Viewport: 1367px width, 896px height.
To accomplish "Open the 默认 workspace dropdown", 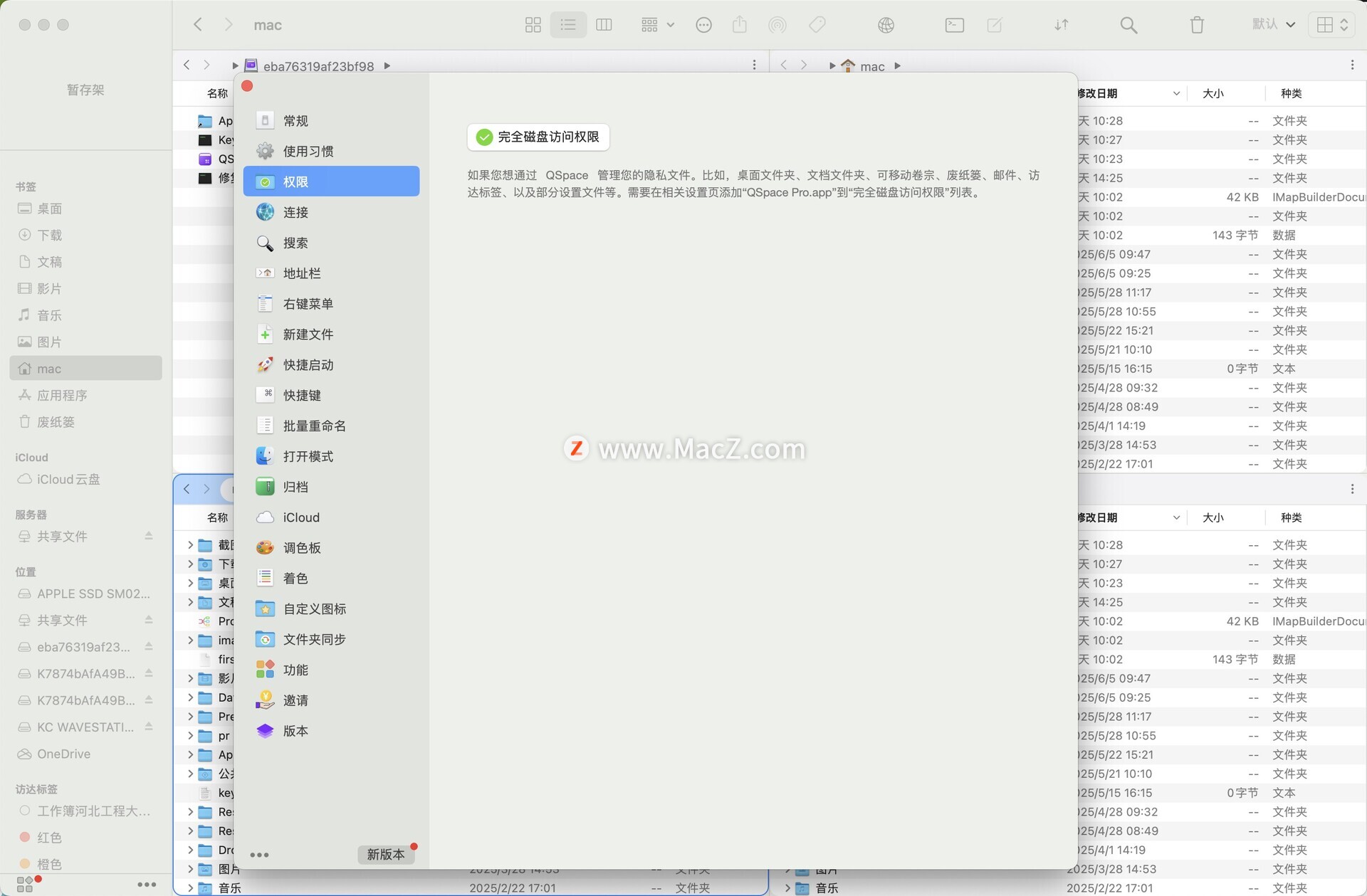I will click(x=1274, y=25).
